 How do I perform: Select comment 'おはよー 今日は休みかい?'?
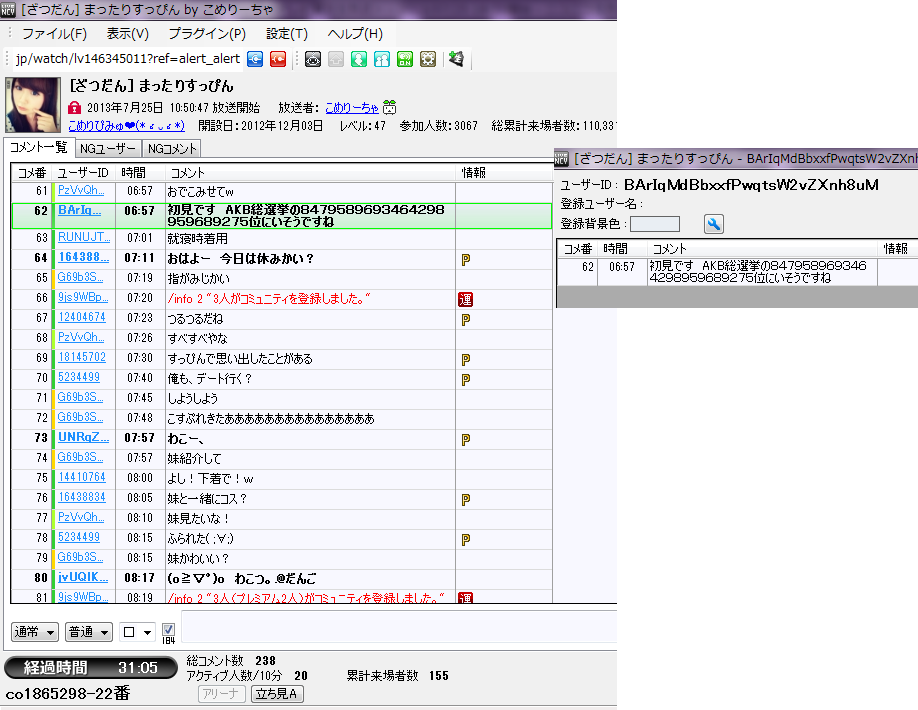point(281,259)
